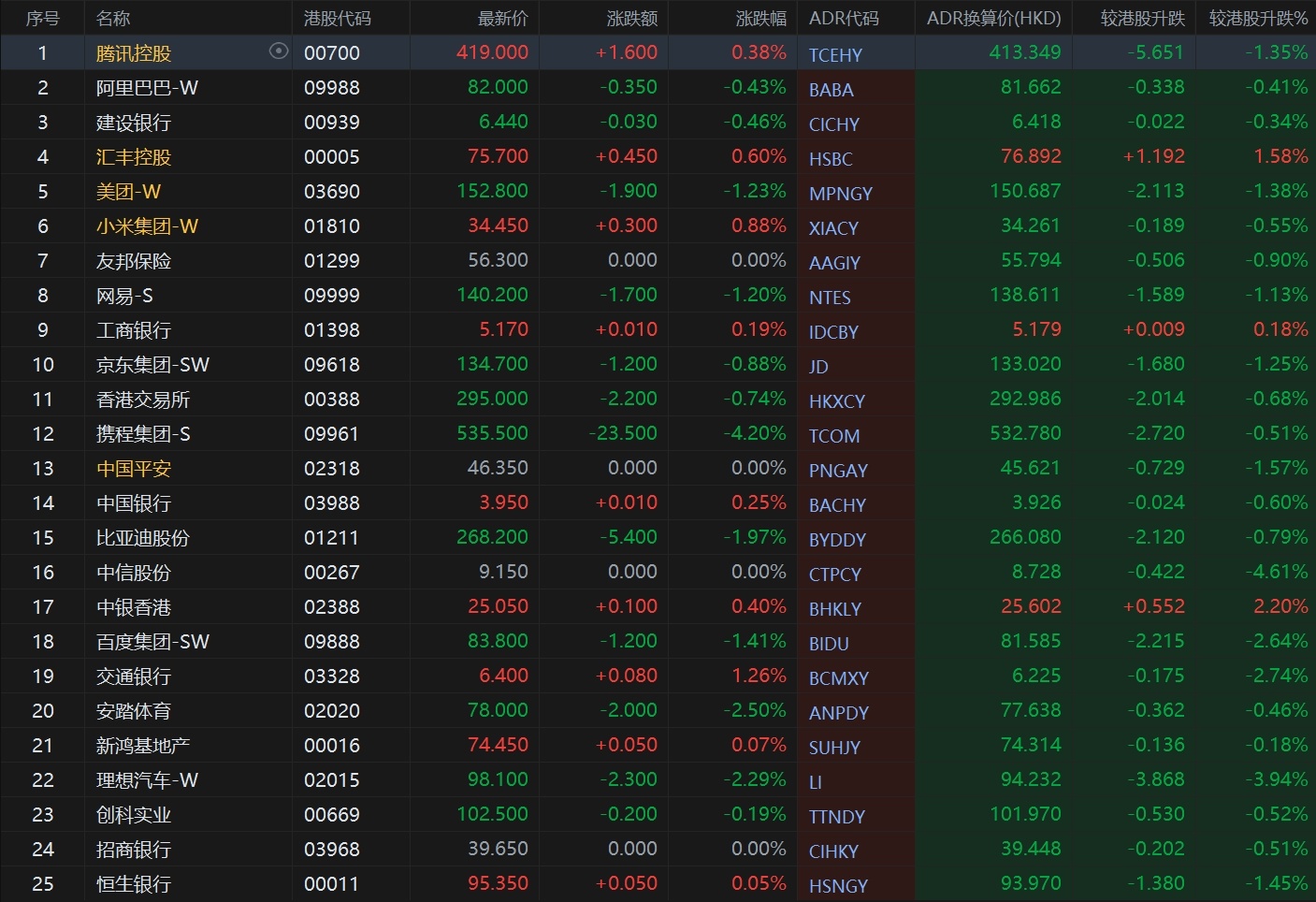Select ADR code HSNGY
Viewport: 1316px width, 902px height.
coord(838,886)
